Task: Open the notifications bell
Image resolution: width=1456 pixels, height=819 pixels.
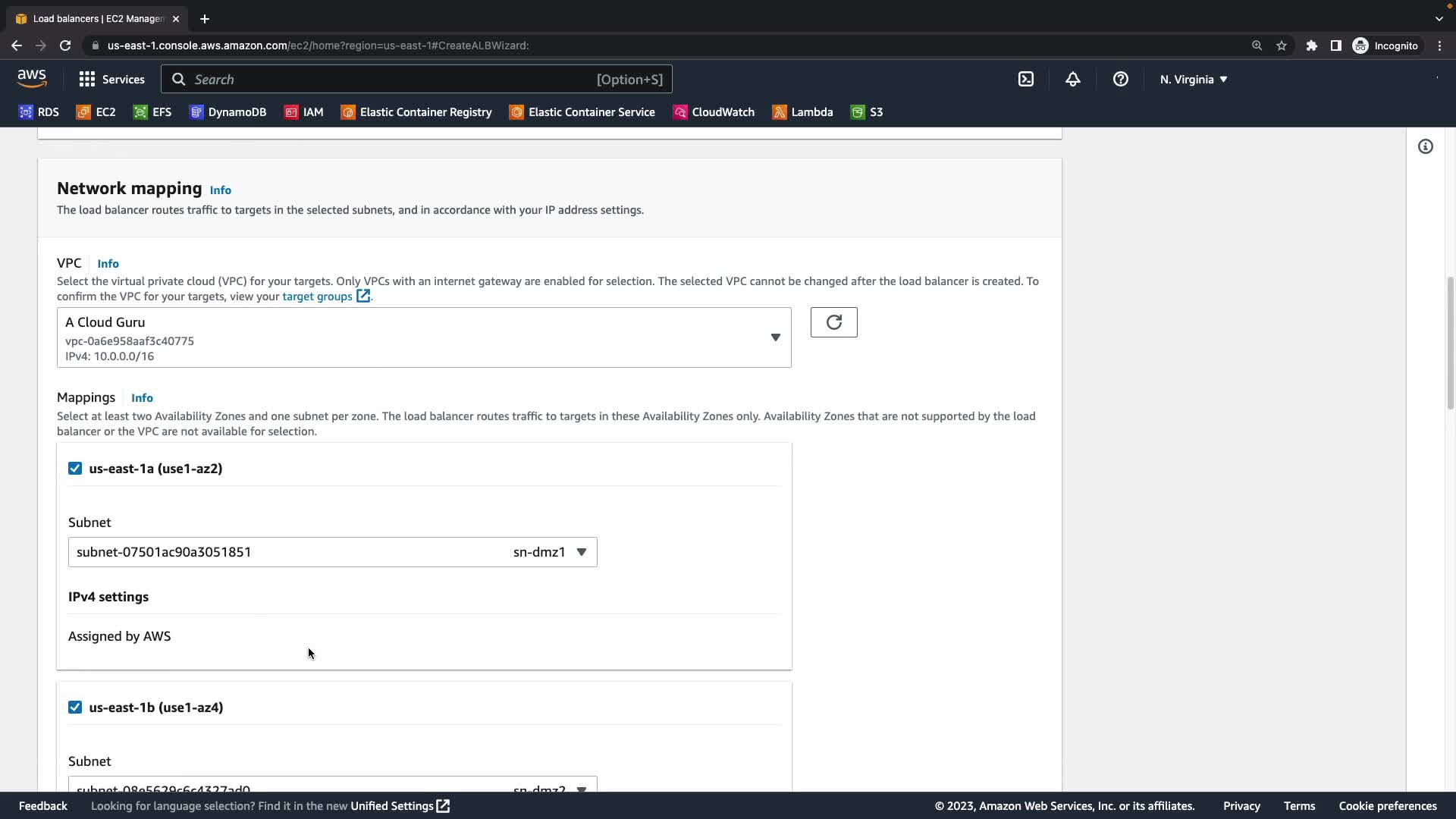Action: coord(1072,79)
